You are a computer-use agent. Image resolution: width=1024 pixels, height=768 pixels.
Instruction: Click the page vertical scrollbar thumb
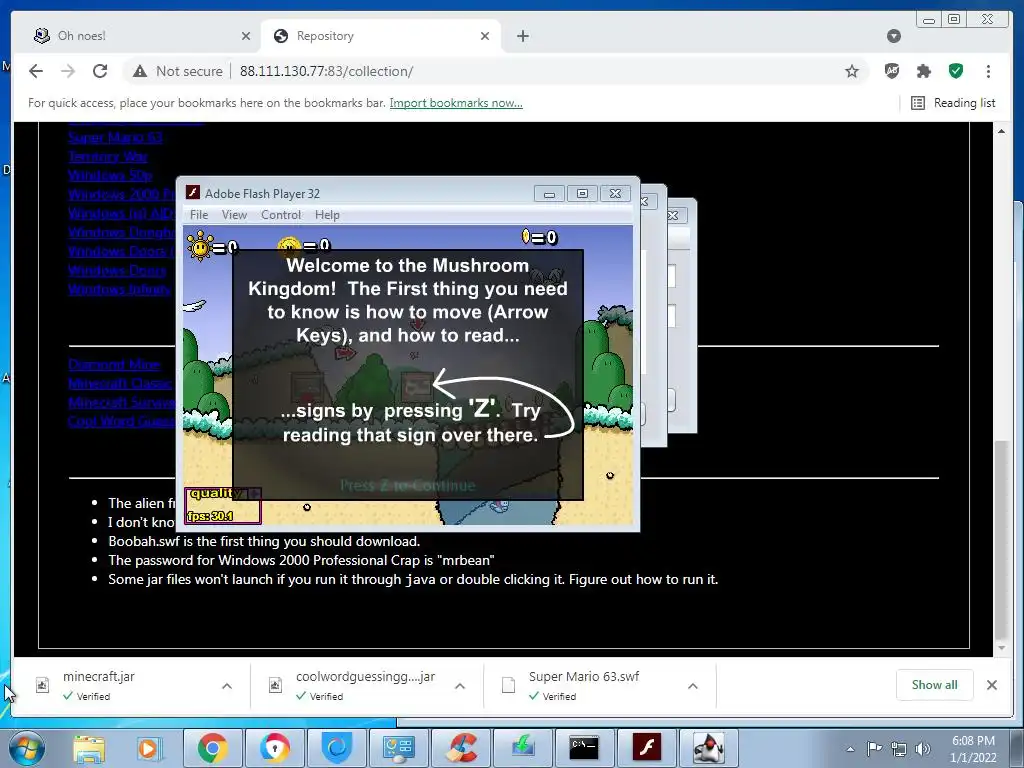click(x=1001, y=539)
